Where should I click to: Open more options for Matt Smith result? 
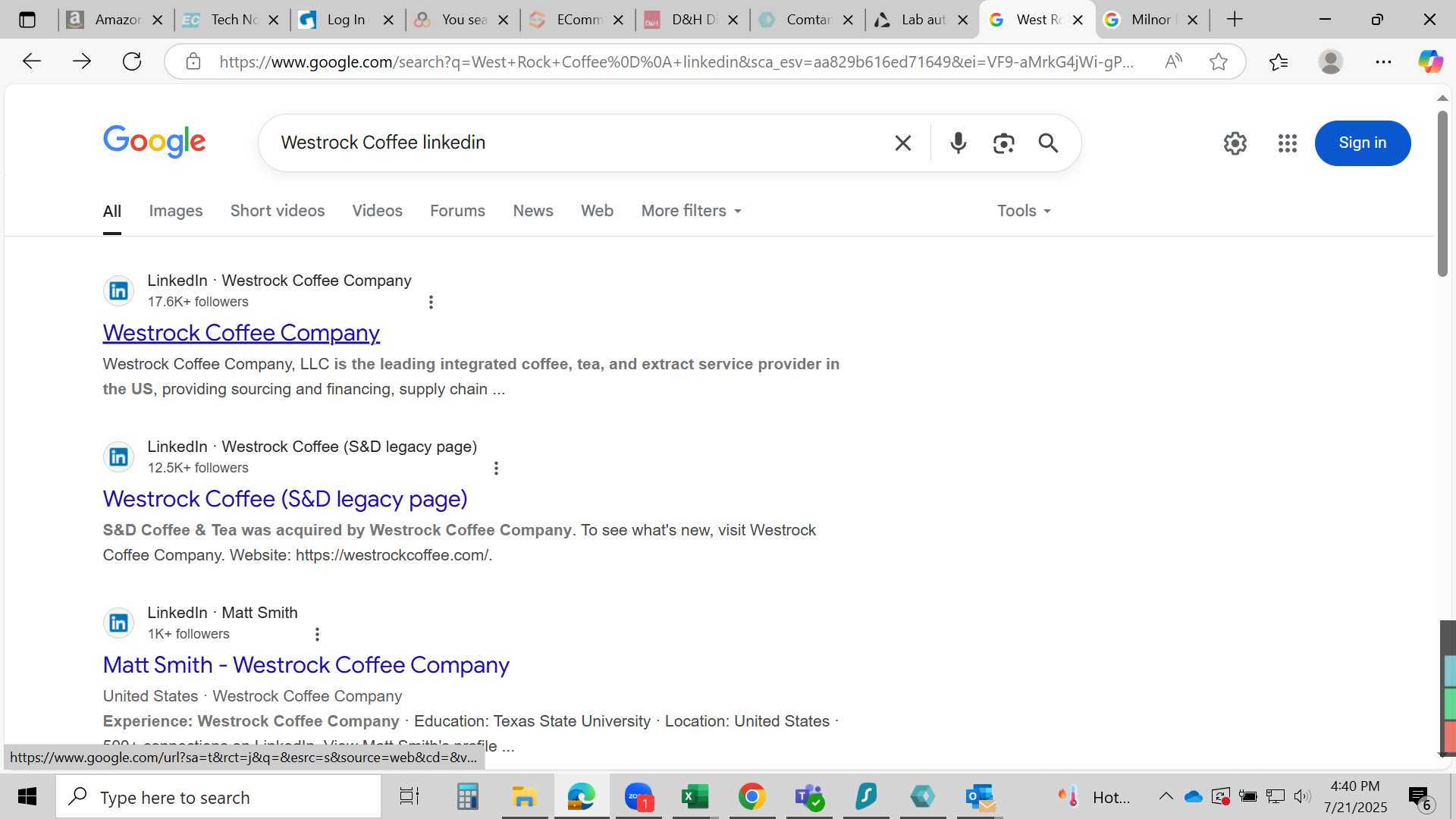click(317, 634)
